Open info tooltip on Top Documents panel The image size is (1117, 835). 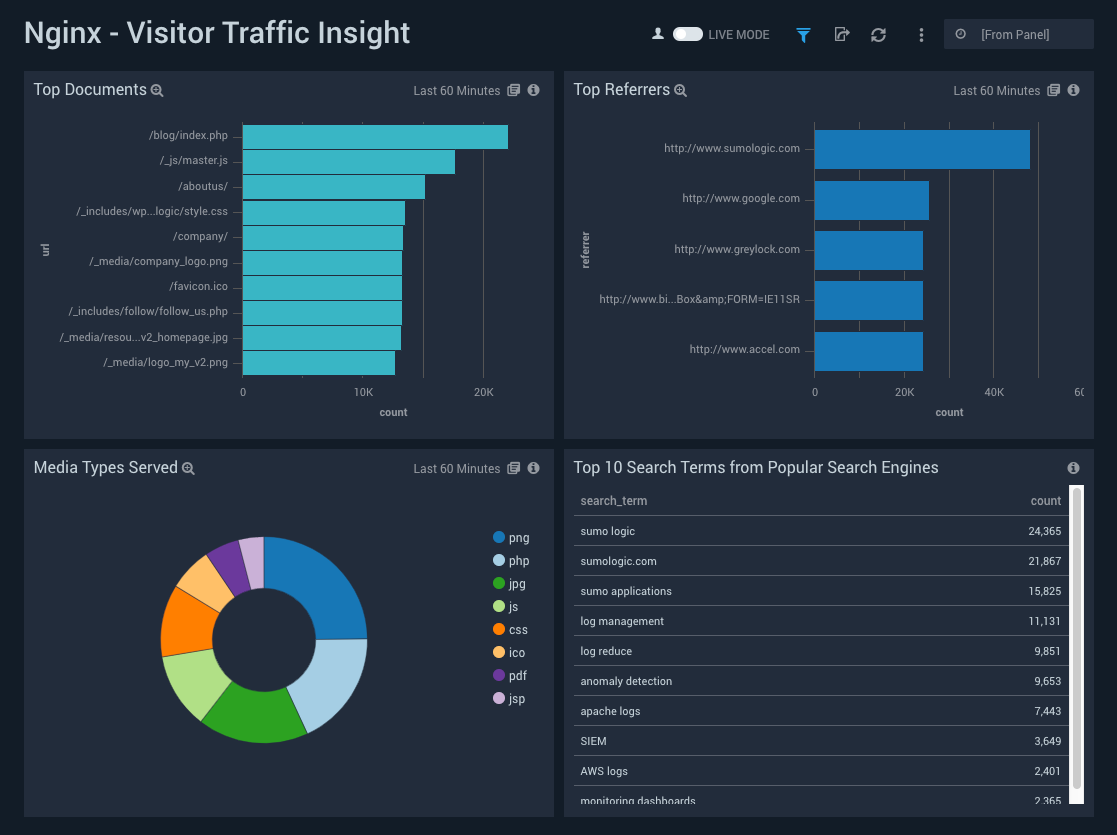pyautogui.click(x=533, y=90)
